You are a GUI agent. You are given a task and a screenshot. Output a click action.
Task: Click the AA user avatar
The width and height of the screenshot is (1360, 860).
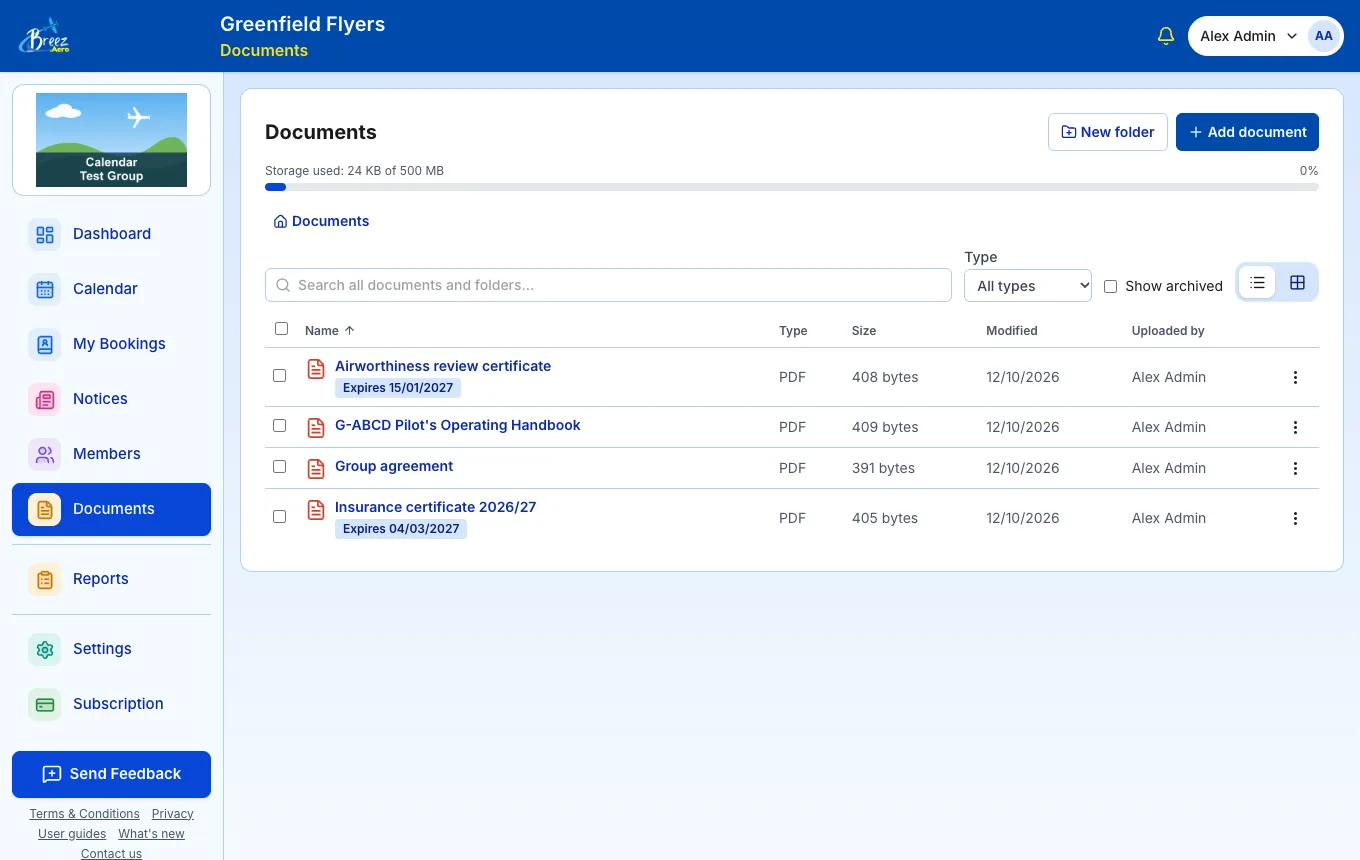(1323, 36)
